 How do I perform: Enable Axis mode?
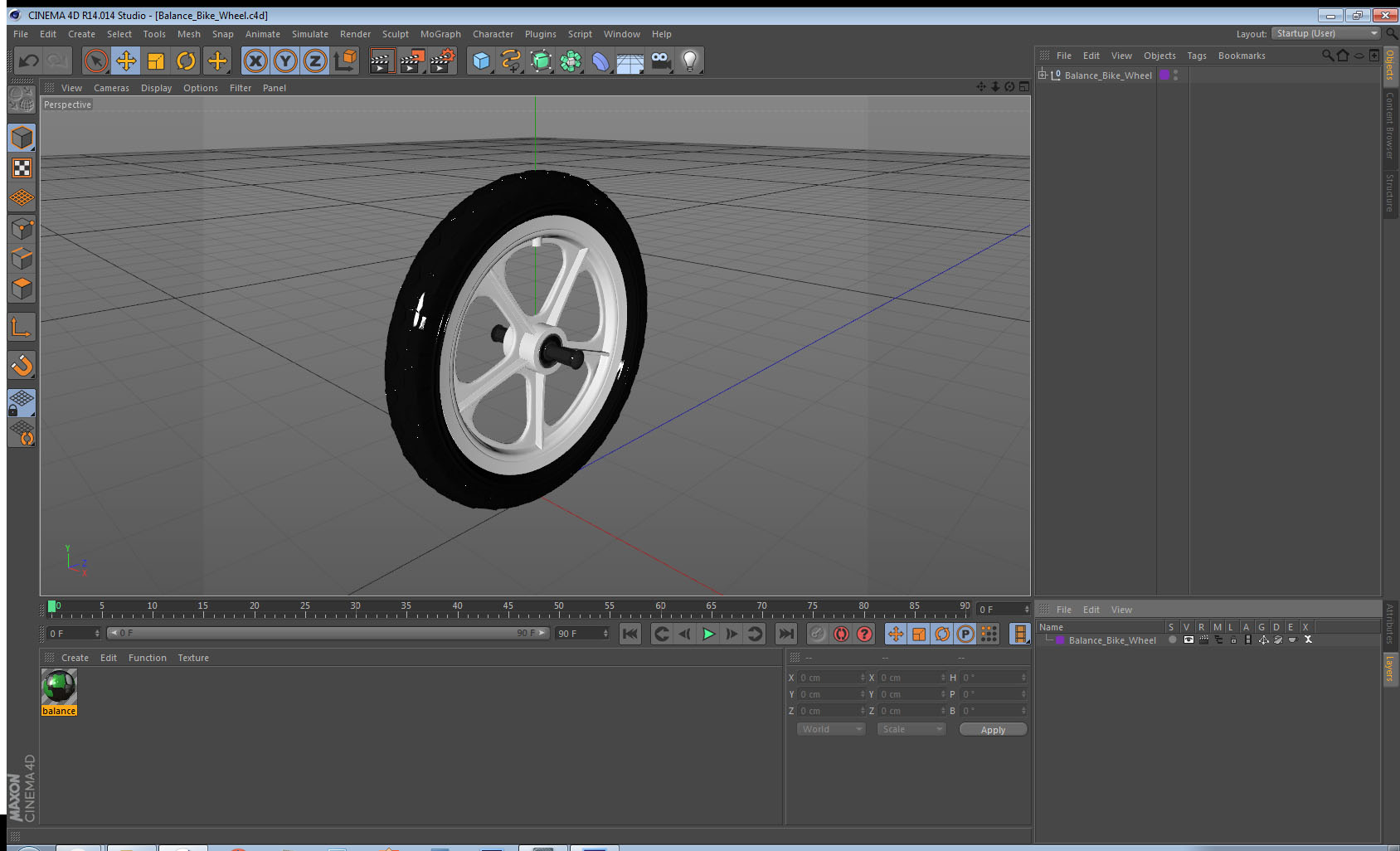22,328
